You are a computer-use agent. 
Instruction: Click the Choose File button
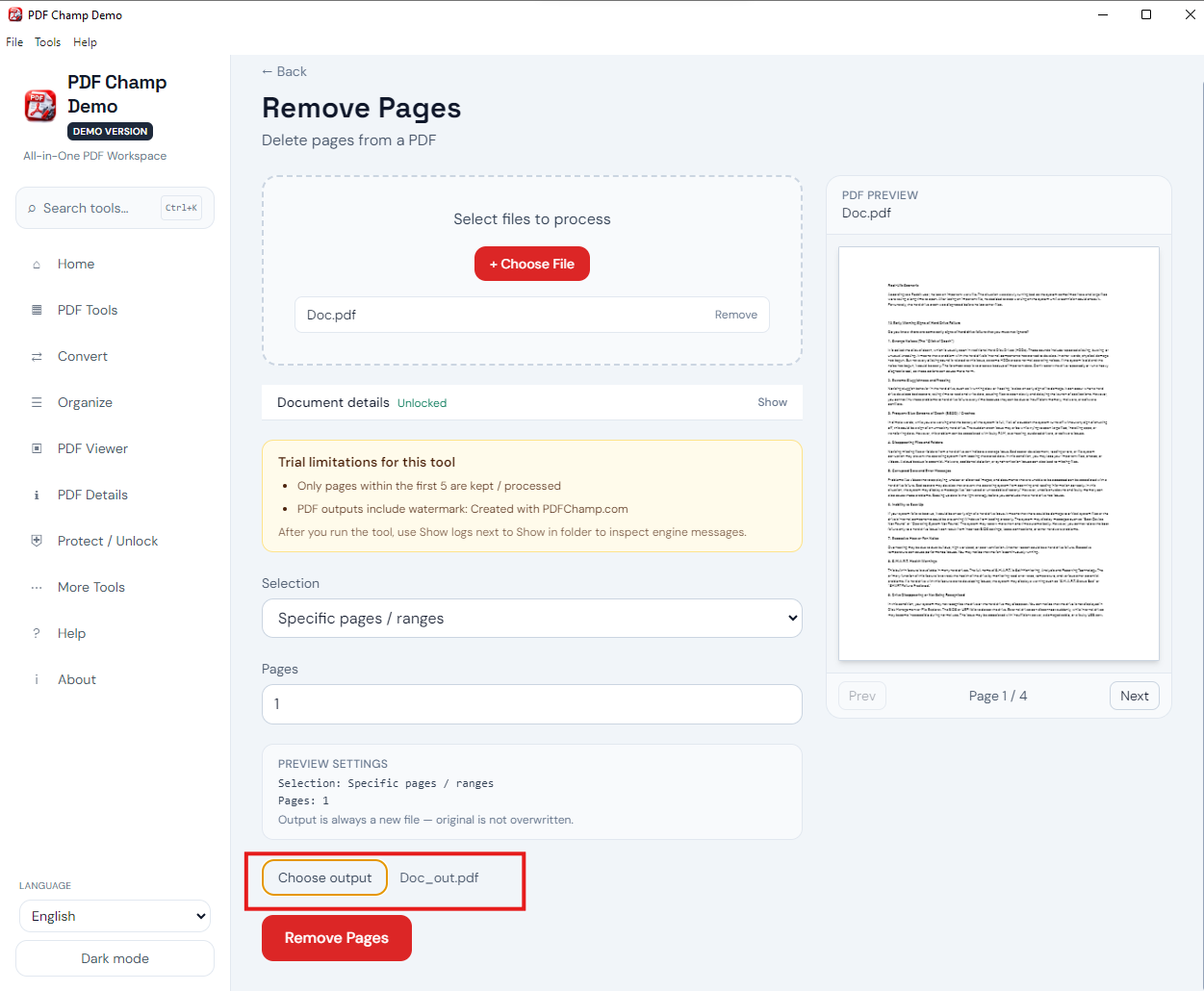(532, 264)
